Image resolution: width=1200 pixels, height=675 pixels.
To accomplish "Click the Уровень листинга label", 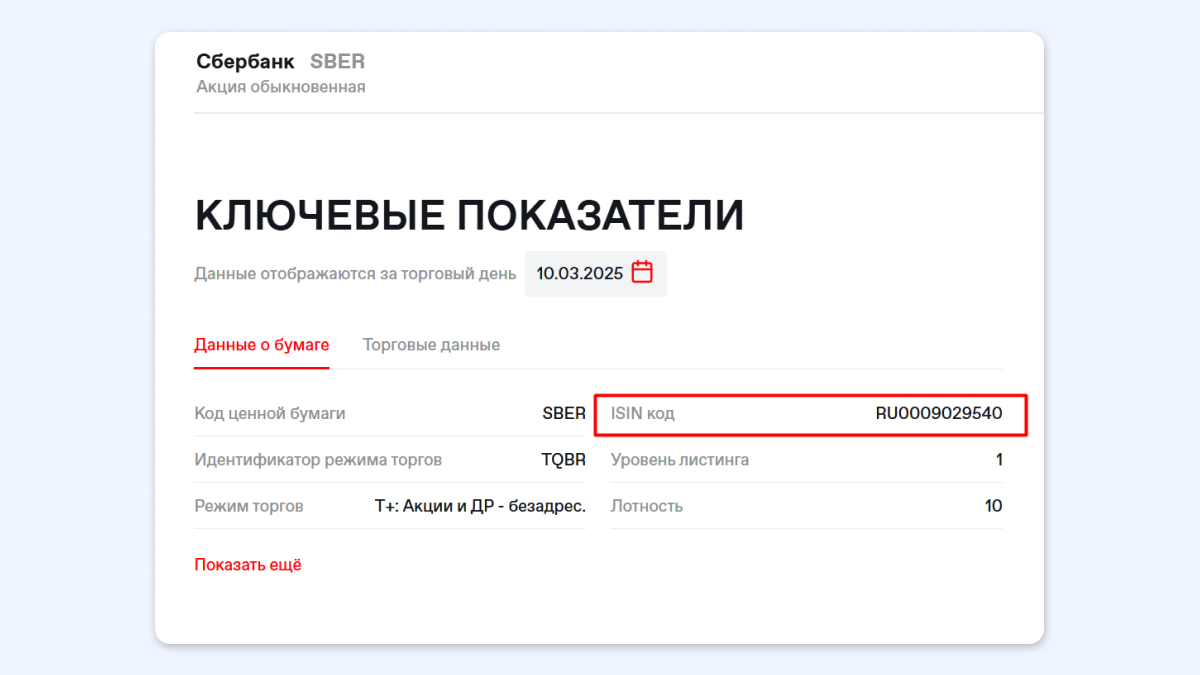I will tap(680, 460).
